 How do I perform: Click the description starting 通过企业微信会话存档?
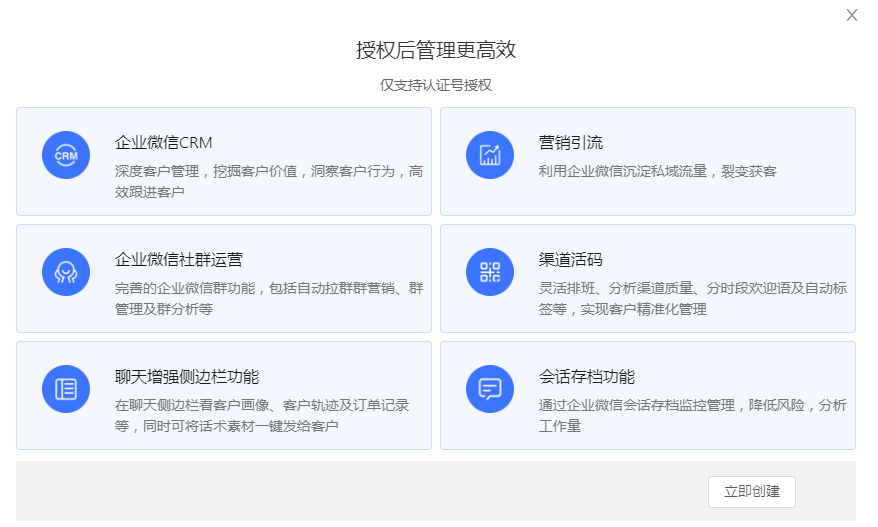[x=693, y=416]
